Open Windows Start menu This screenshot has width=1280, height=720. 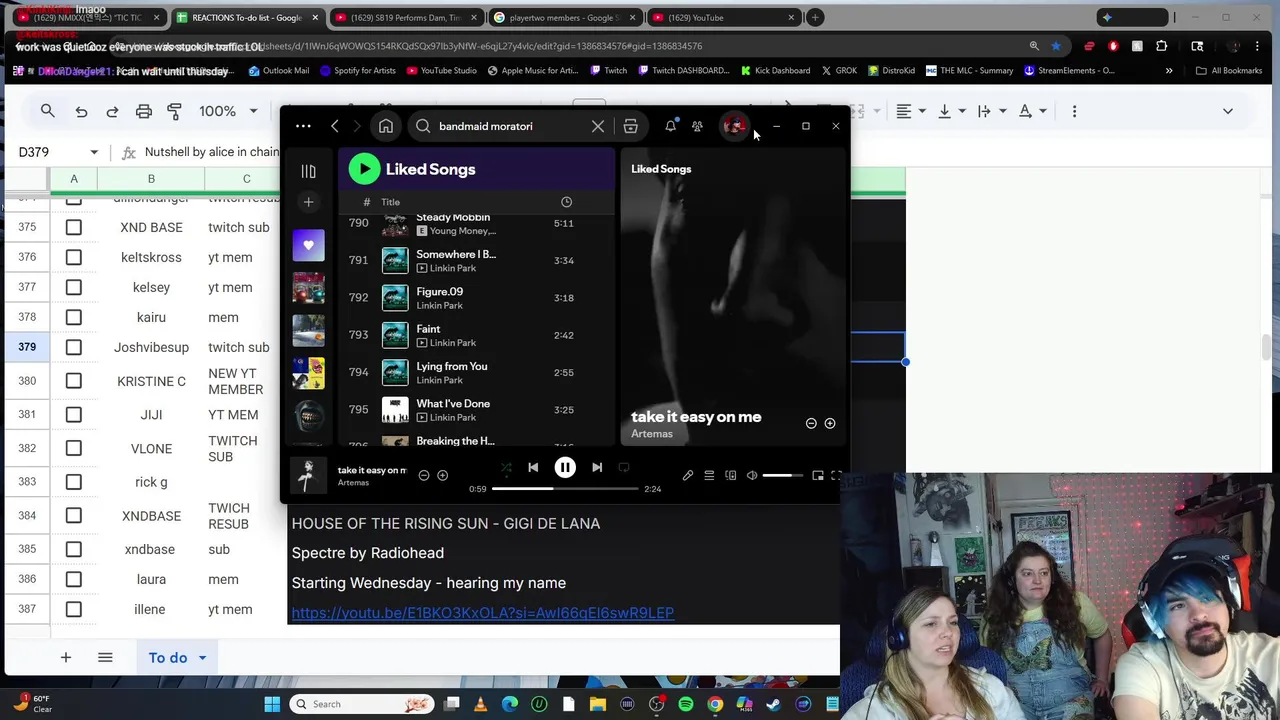[272, 704]
